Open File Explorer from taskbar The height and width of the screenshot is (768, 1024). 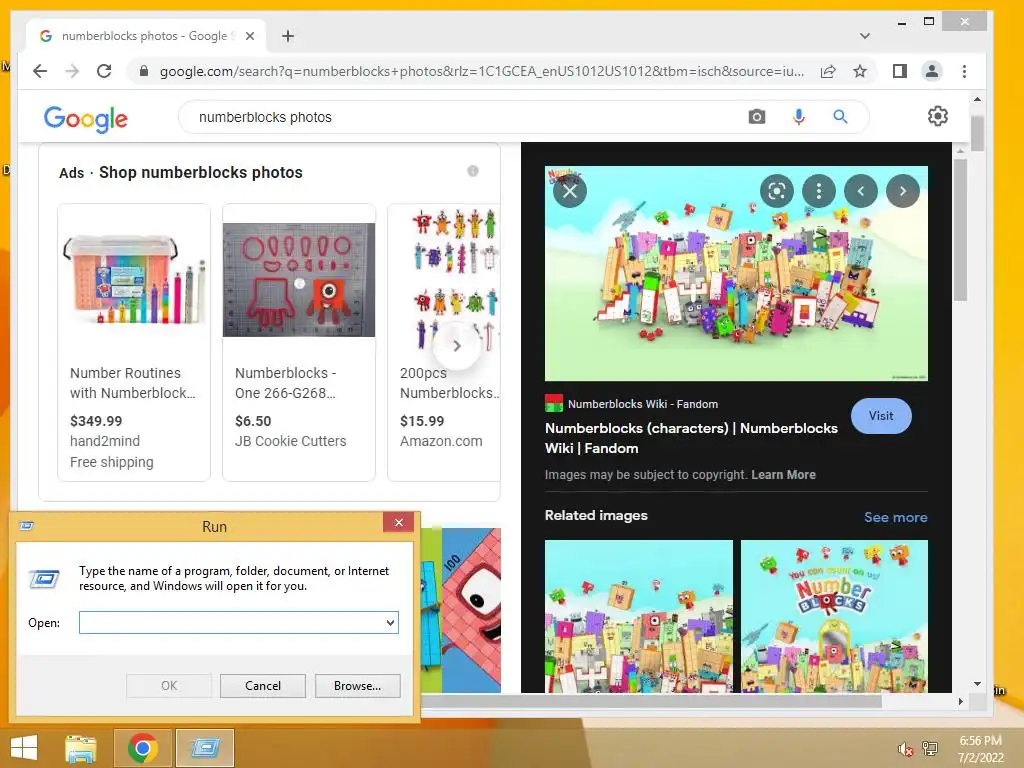(80, 748)
